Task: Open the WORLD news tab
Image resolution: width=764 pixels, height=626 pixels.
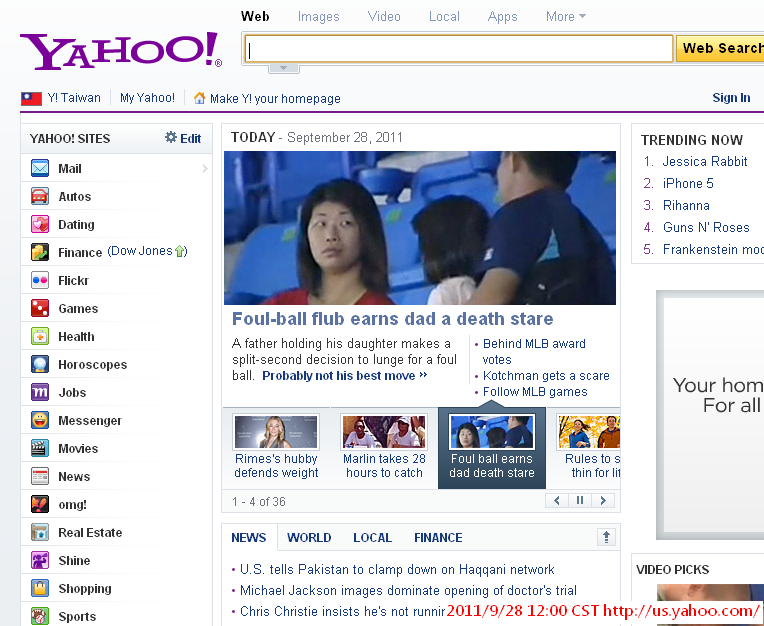Action: pos(309,537)
